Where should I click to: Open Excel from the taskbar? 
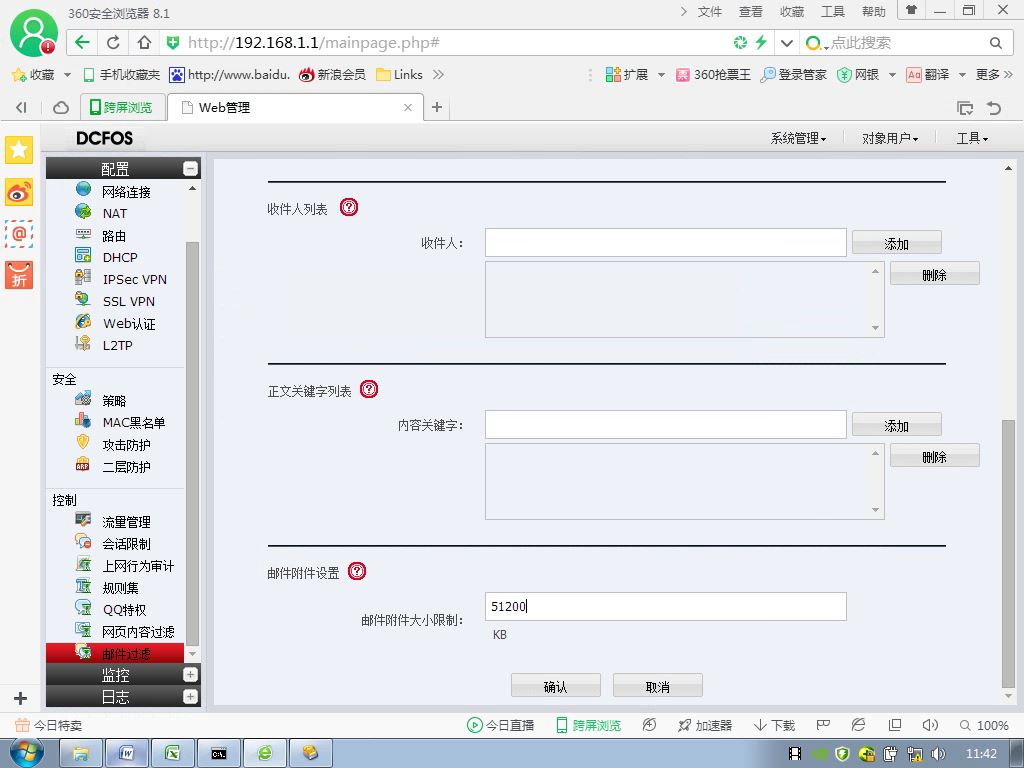click(173, 753)
